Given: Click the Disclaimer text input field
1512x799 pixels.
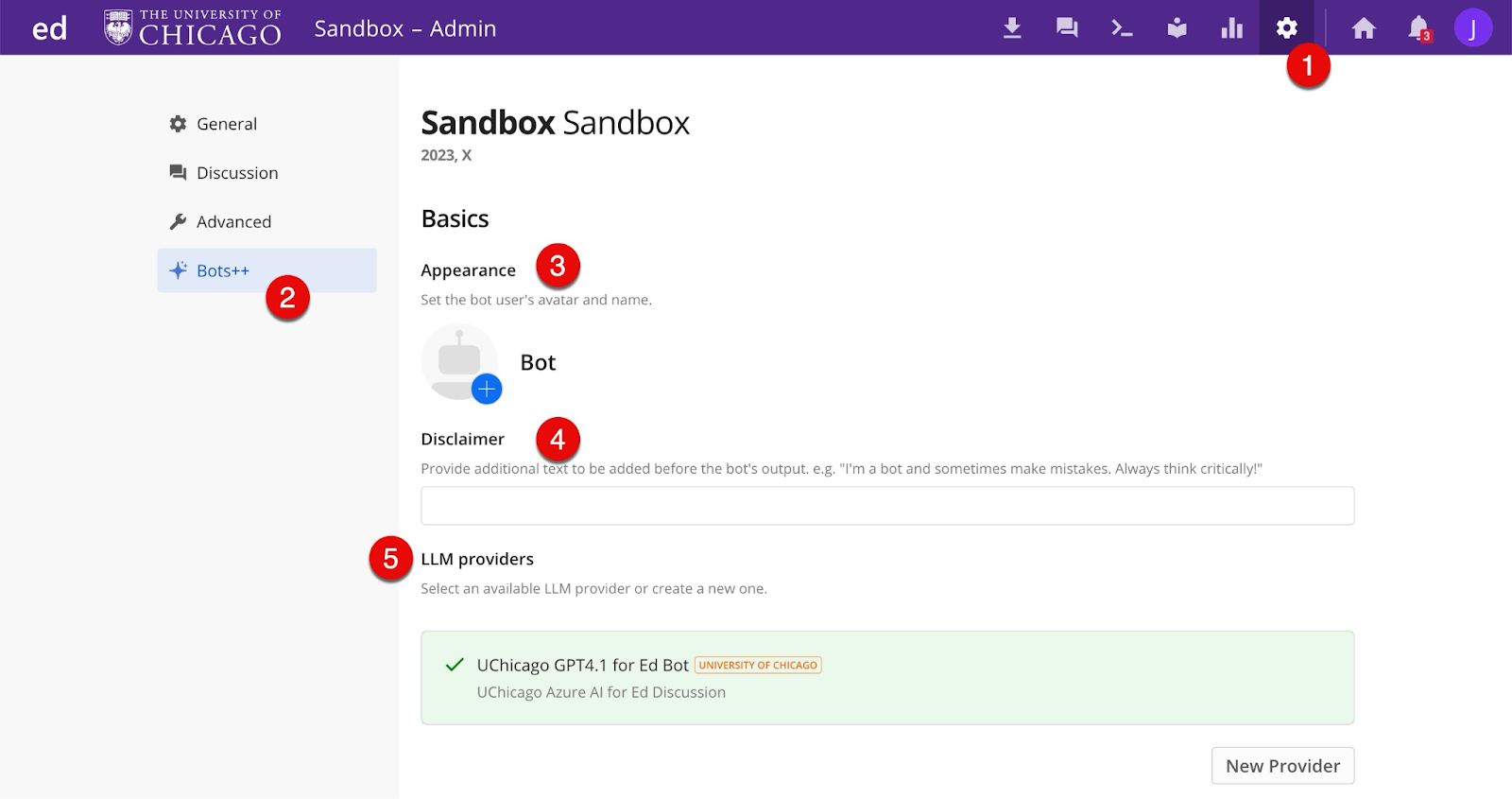Looking at the screenshot, I should 886,506.
